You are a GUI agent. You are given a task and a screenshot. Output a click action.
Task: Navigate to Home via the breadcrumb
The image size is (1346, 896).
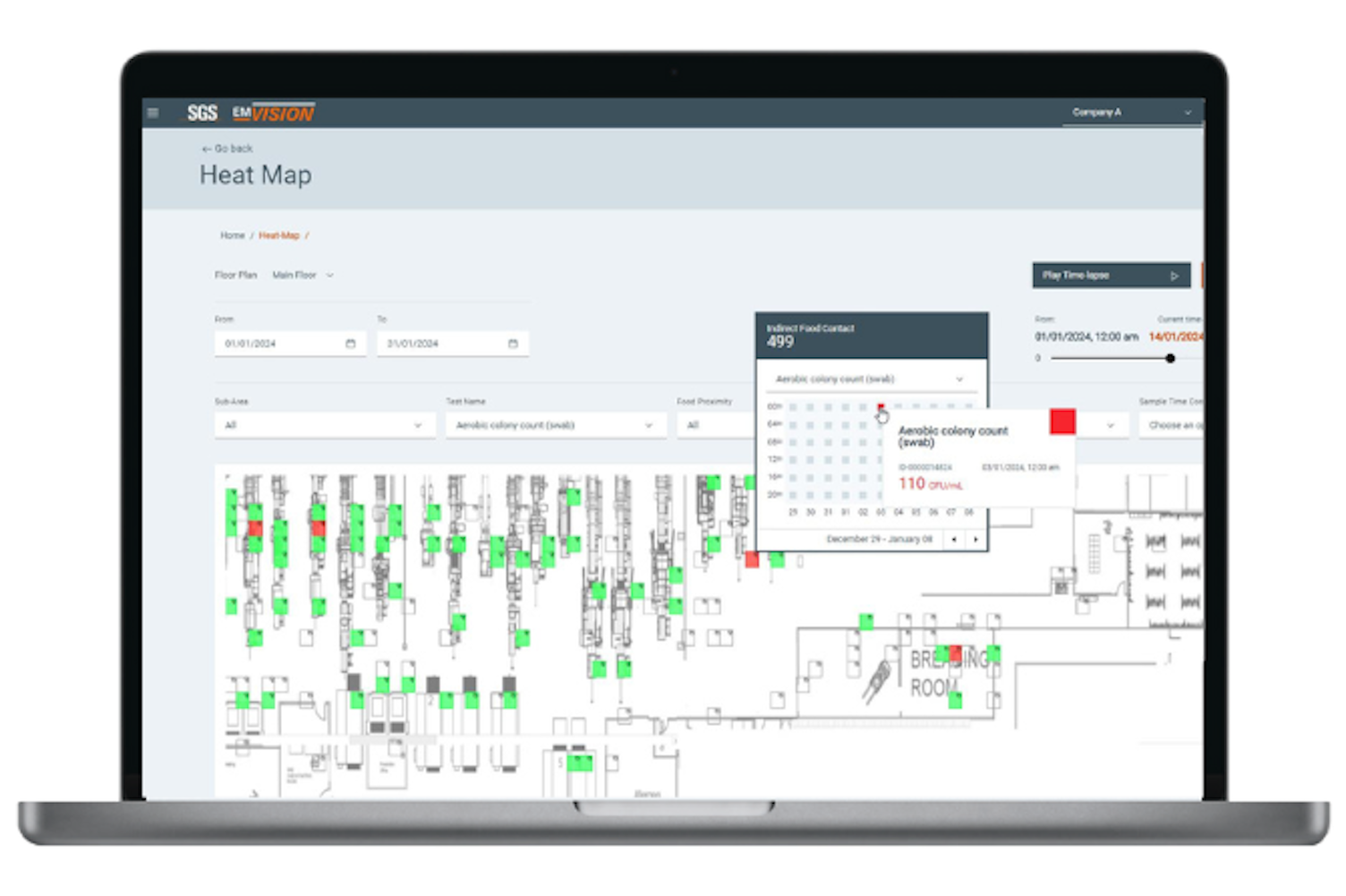coord(232,235)
